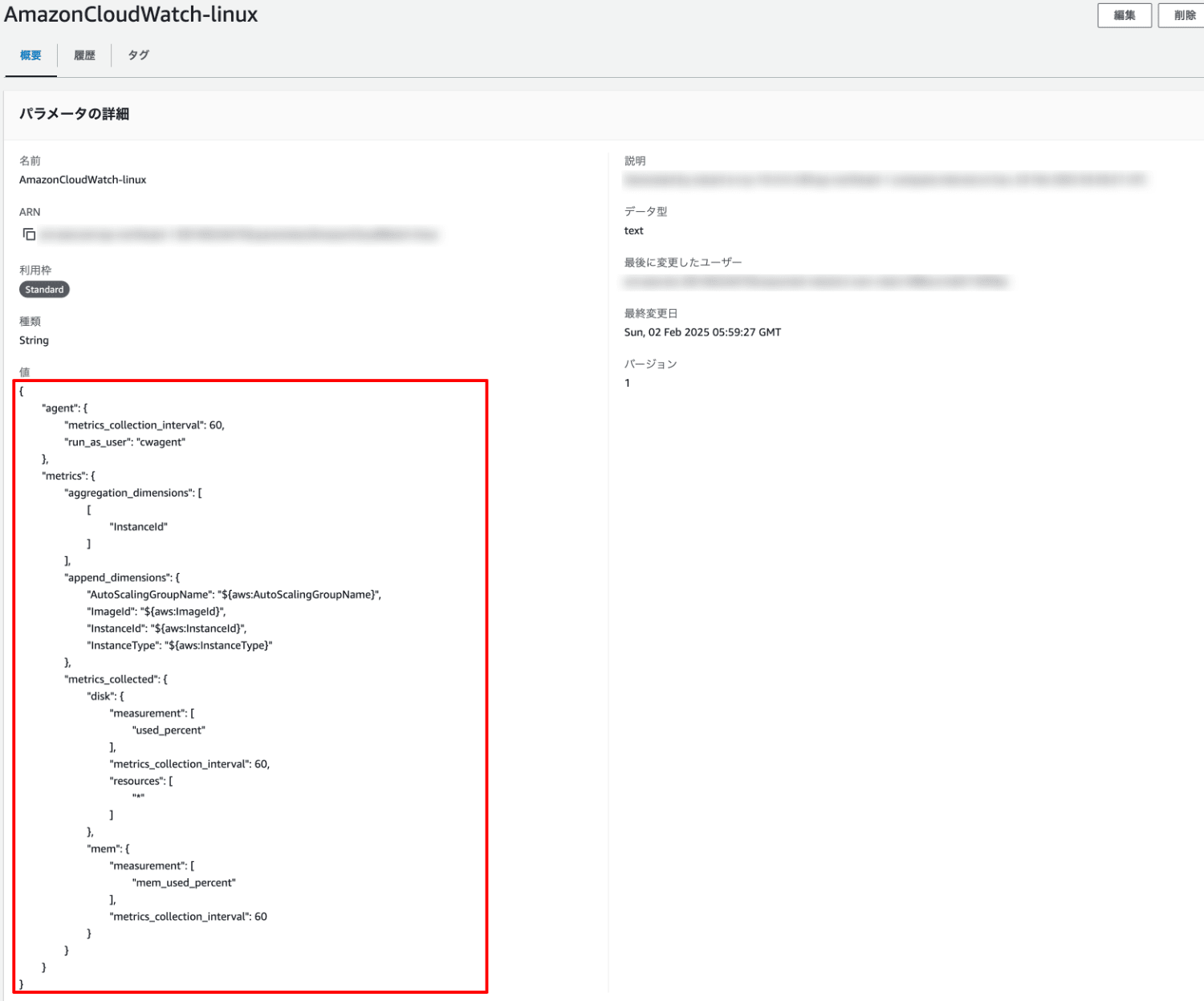The image size is (1204, 1001).
Task: Select the page title AmazonCloudWatch-linux
Action: pos(131,14)
